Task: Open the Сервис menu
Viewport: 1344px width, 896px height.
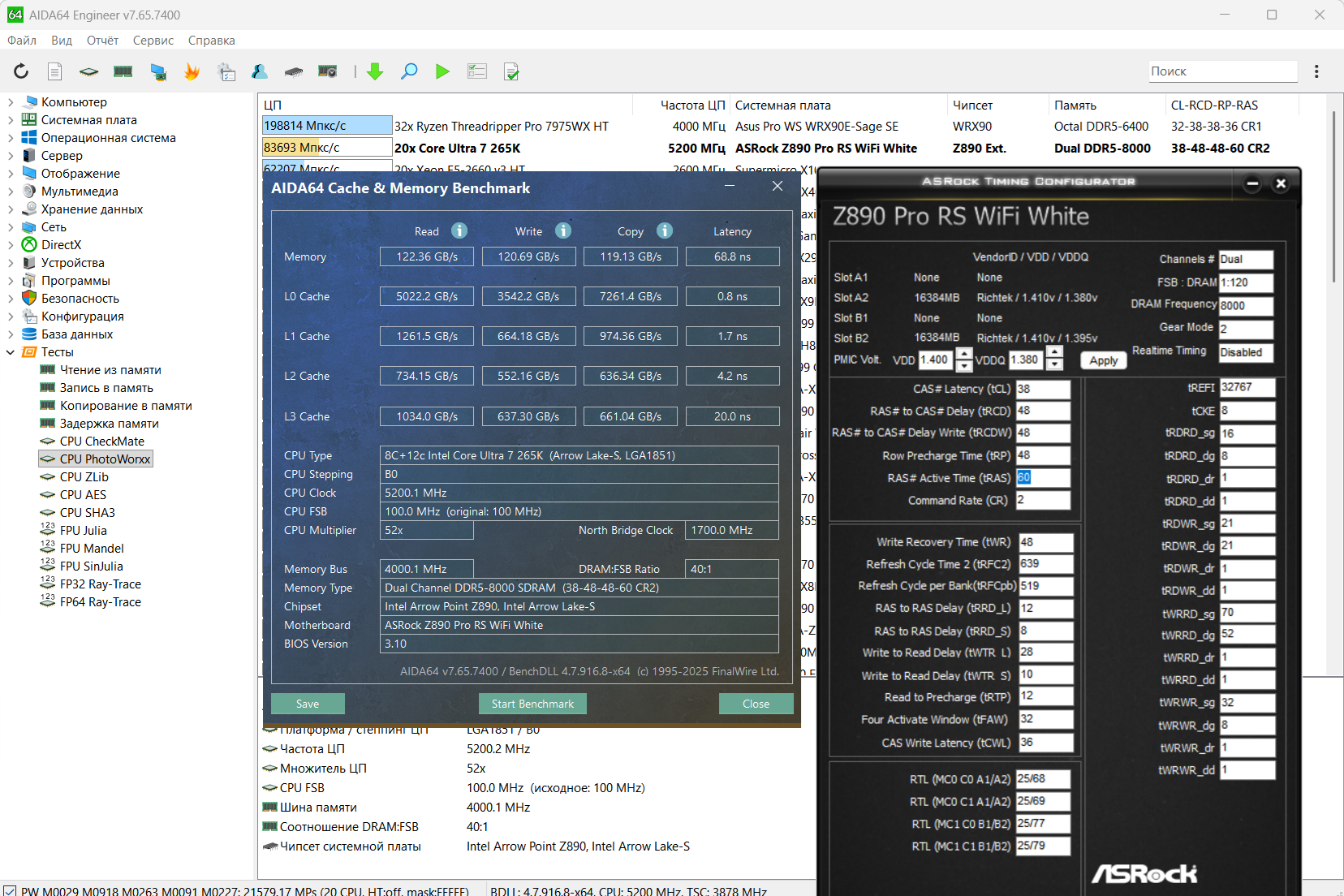Action: coord(153,41)
